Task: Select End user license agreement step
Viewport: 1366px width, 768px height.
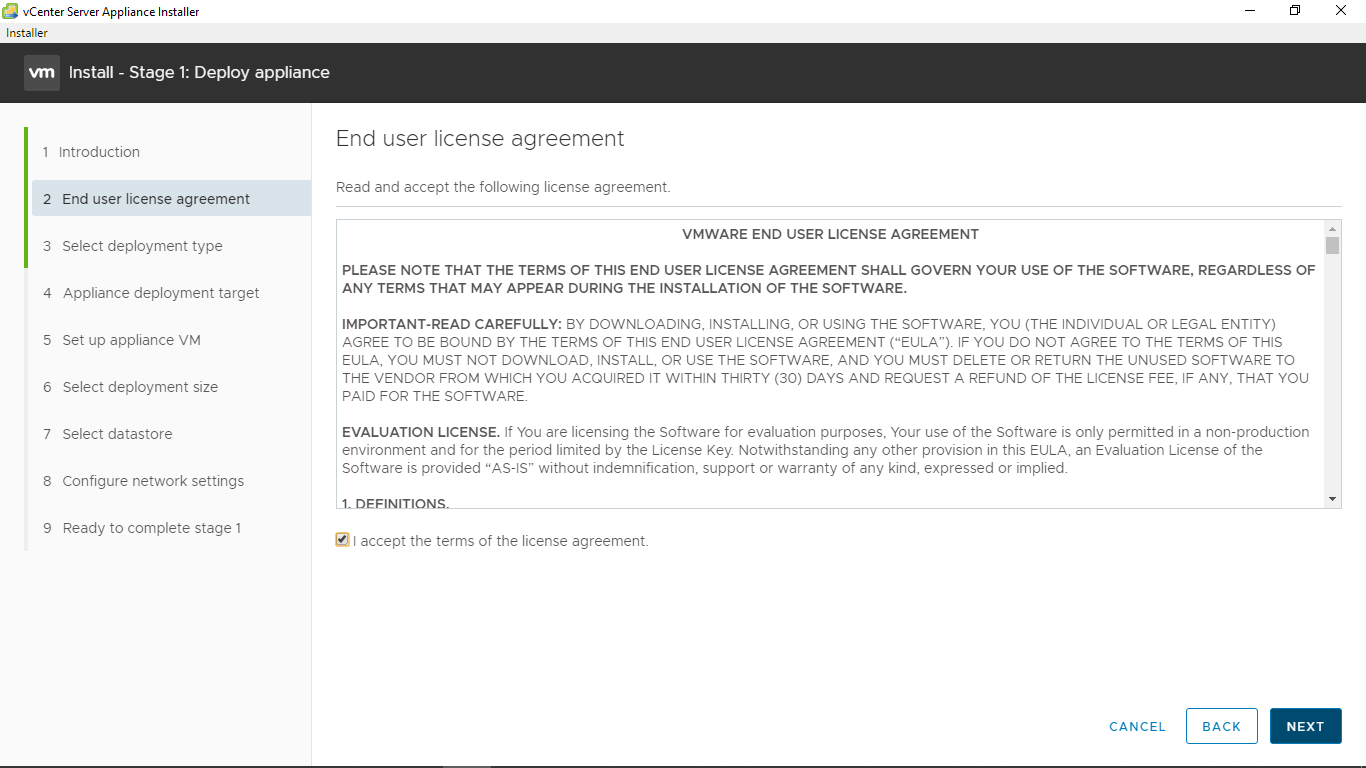Action: pyautogui.click(x=156, y=199)
